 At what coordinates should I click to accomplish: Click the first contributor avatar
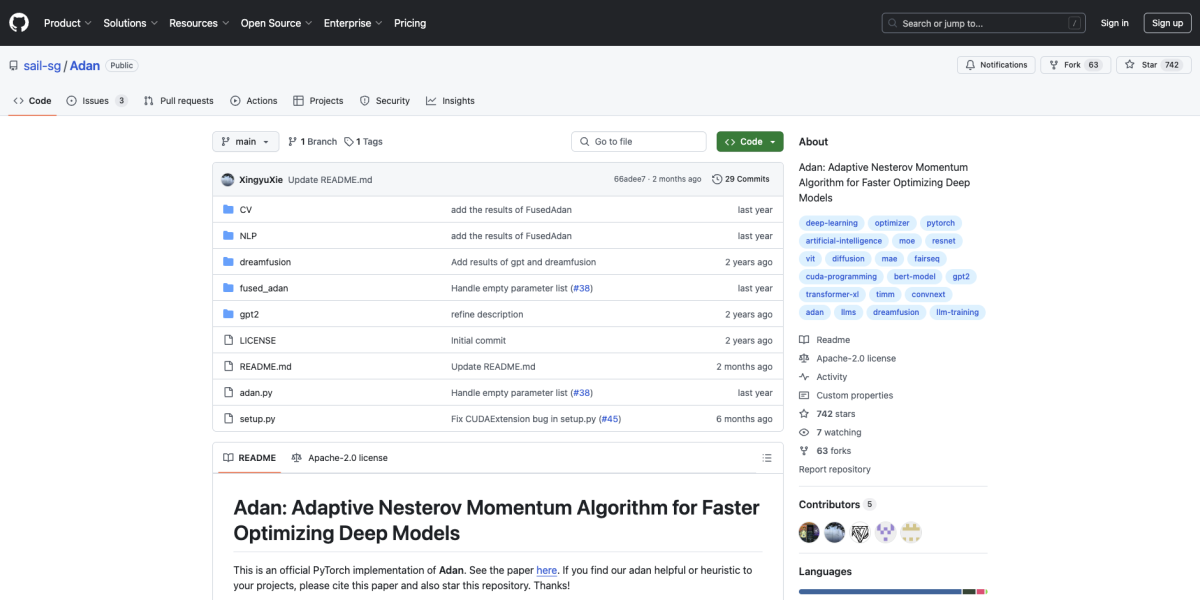point(809,532)
